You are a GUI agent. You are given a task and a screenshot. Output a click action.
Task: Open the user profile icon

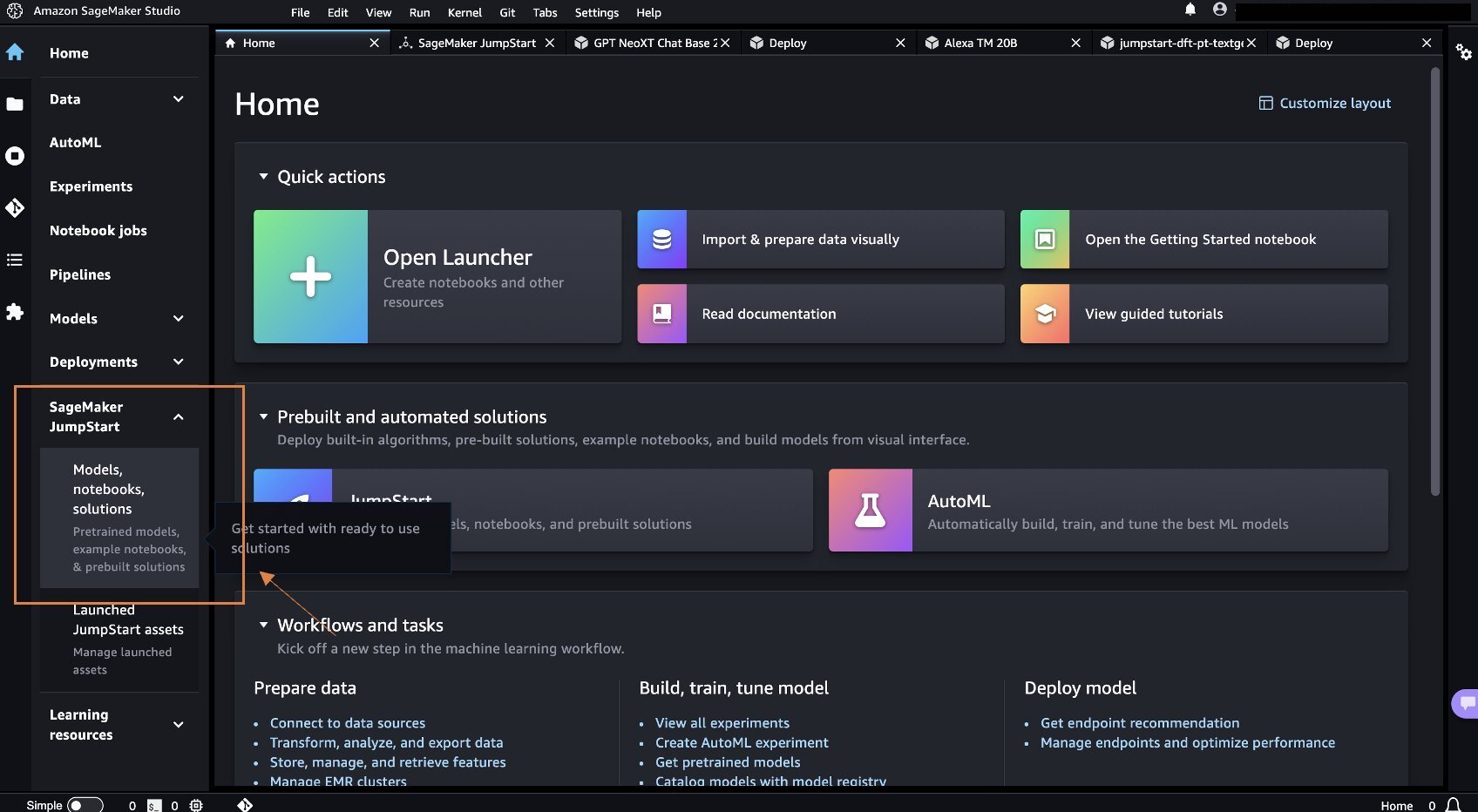click(1220, 10)
